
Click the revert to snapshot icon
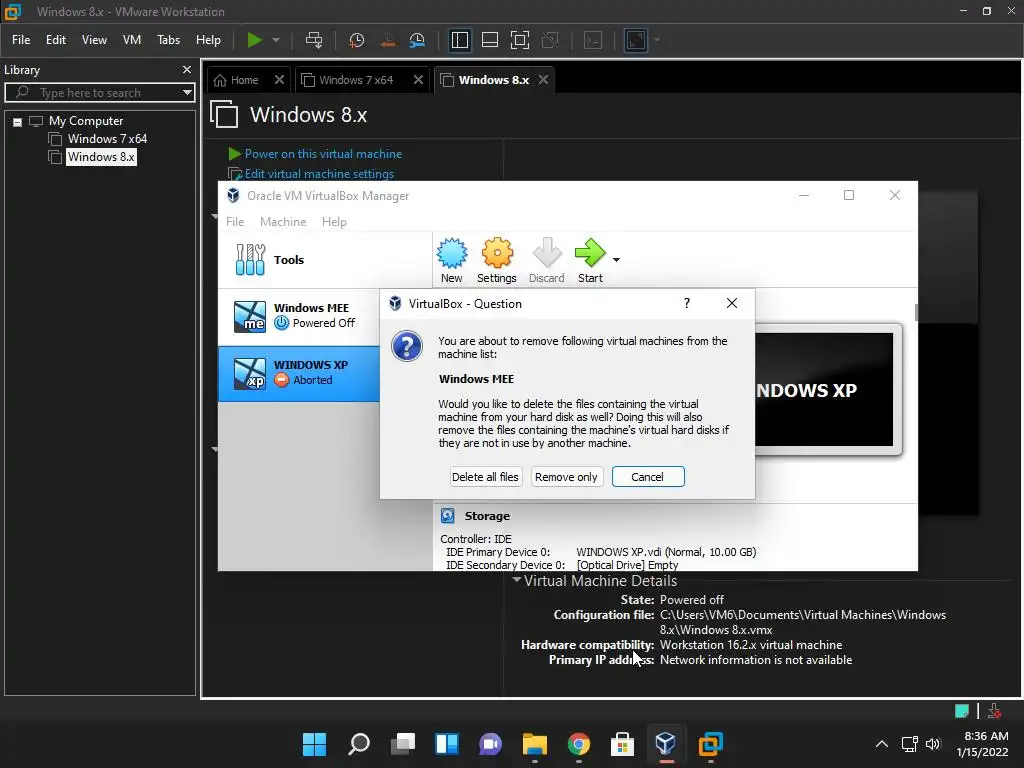coord(387,40)
